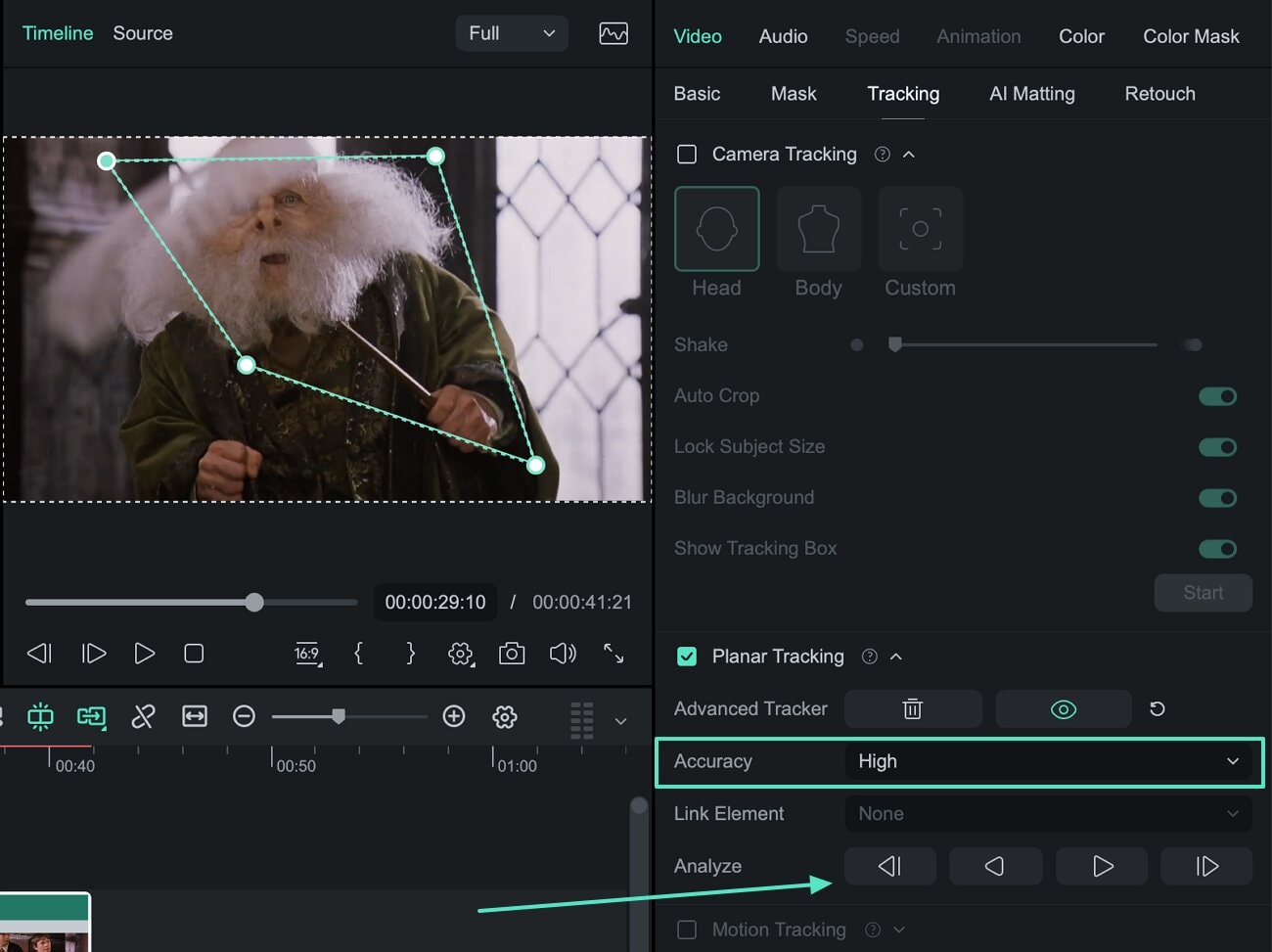Image resolution: width=1272 pixels, height=952 pixels.
Task: Open fullscreen preview with the expand arrows icon
Action: click(x=613, y=654)
